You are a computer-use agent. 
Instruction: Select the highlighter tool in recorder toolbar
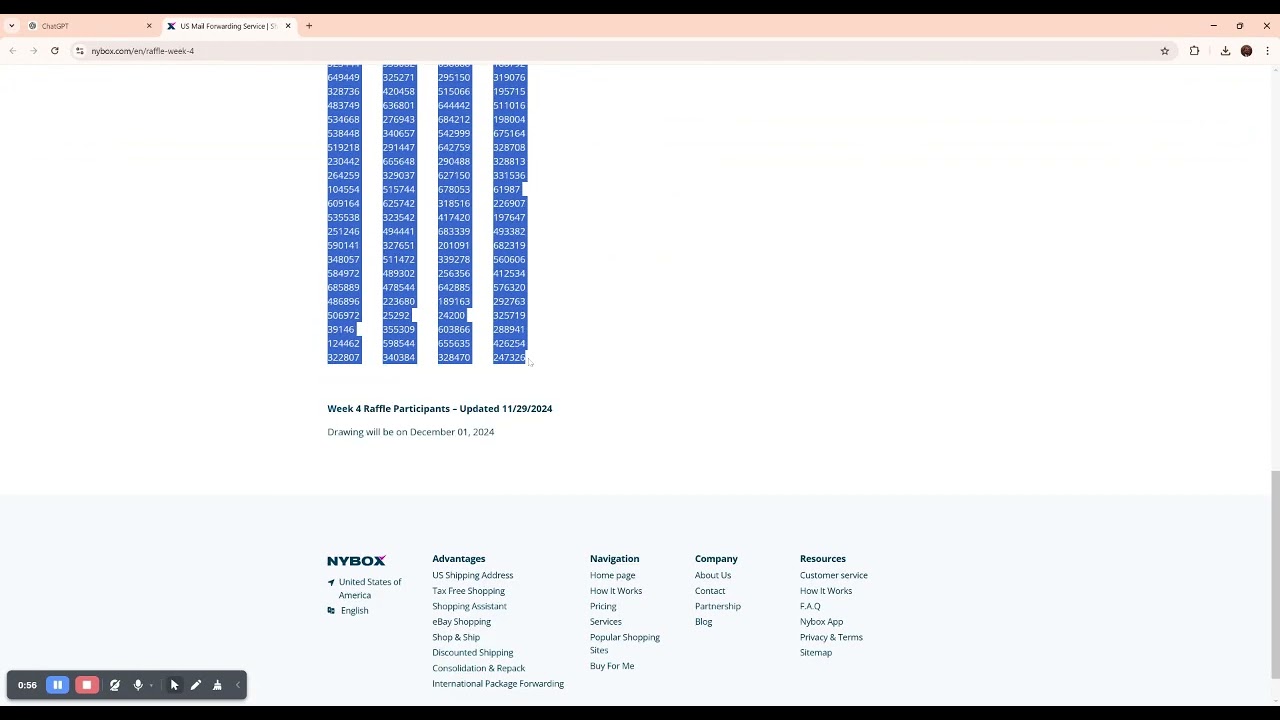[217, 685]
